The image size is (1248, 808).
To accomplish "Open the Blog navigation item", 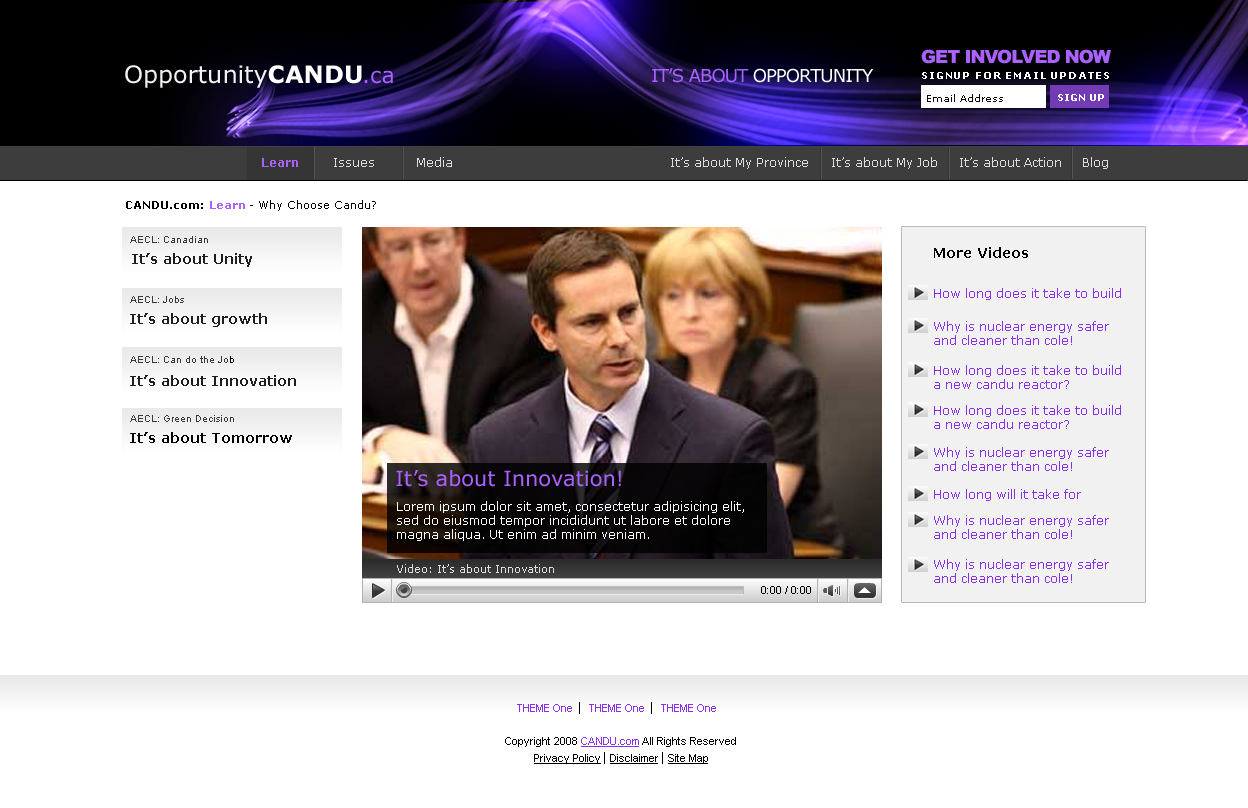I will (x=1095, y=163).
